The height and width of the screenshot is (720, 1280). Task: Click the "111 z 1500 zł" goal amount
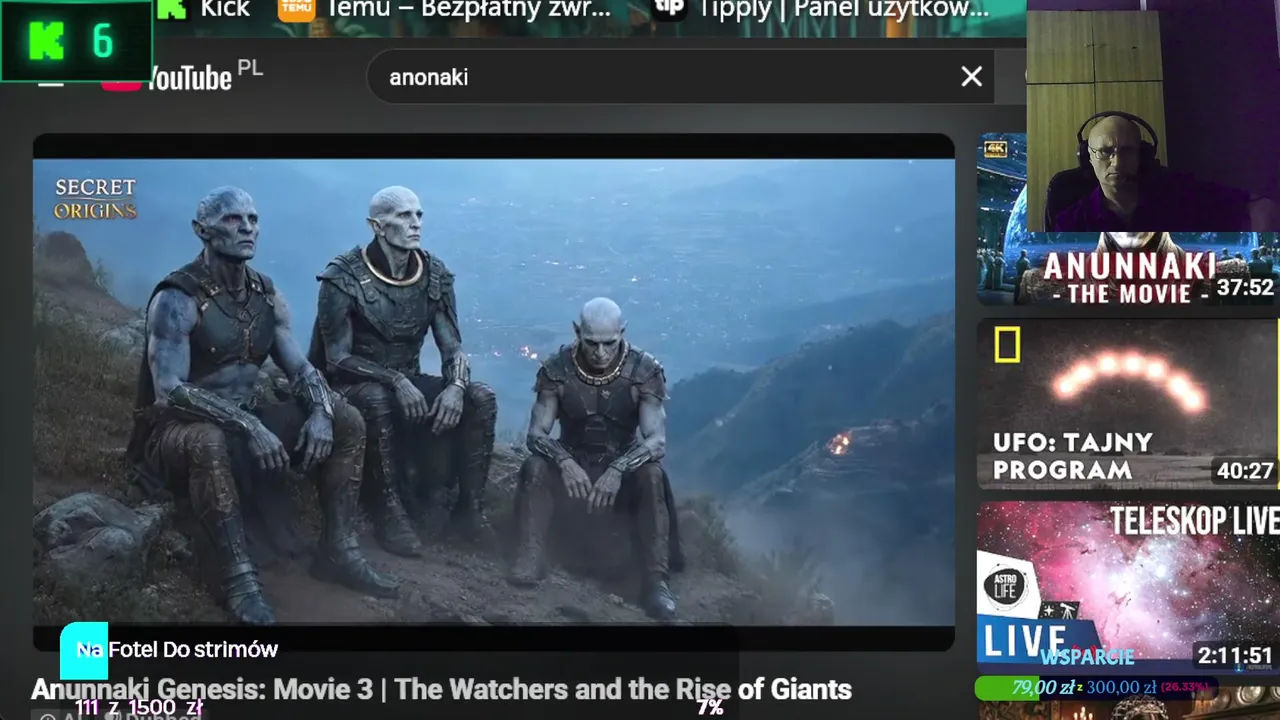click(x=139, y=708)
